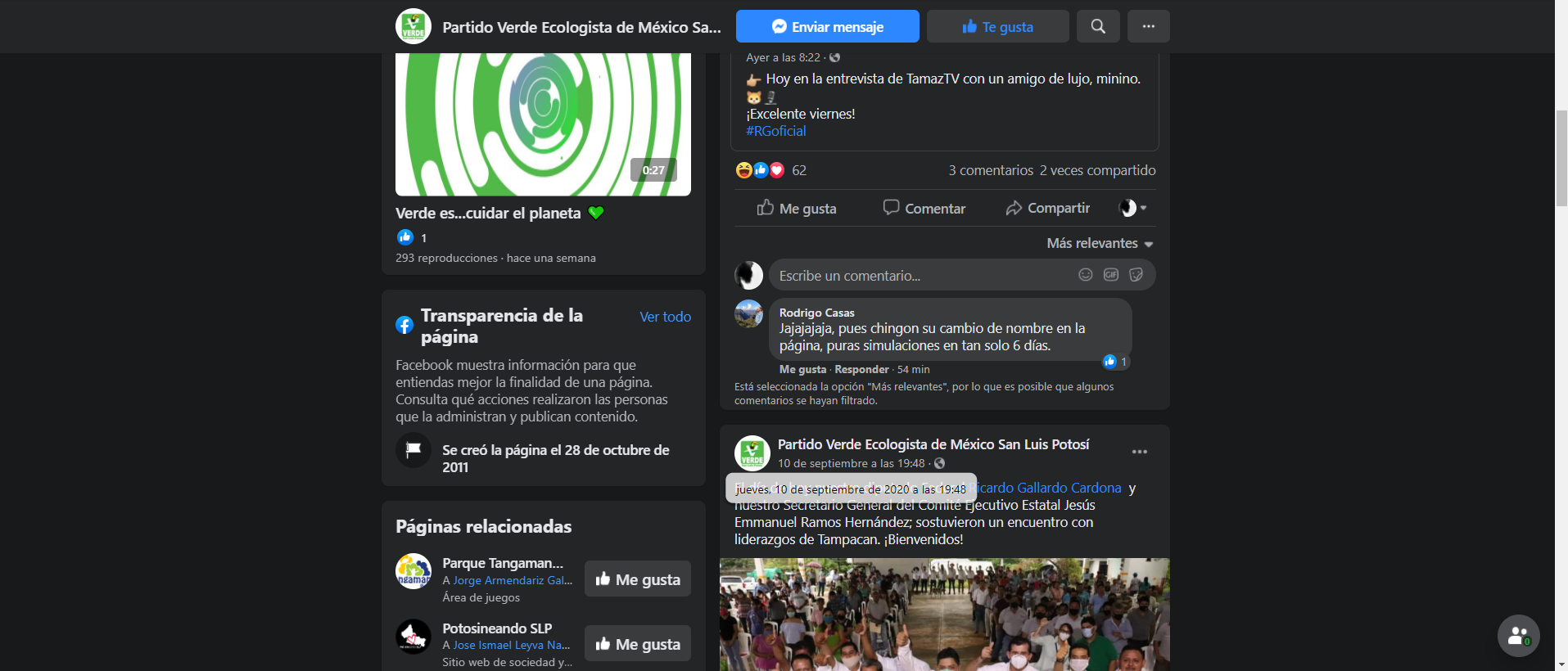Open the options menu on the September 10 post
The image size is (1568, 671).
1139,452
